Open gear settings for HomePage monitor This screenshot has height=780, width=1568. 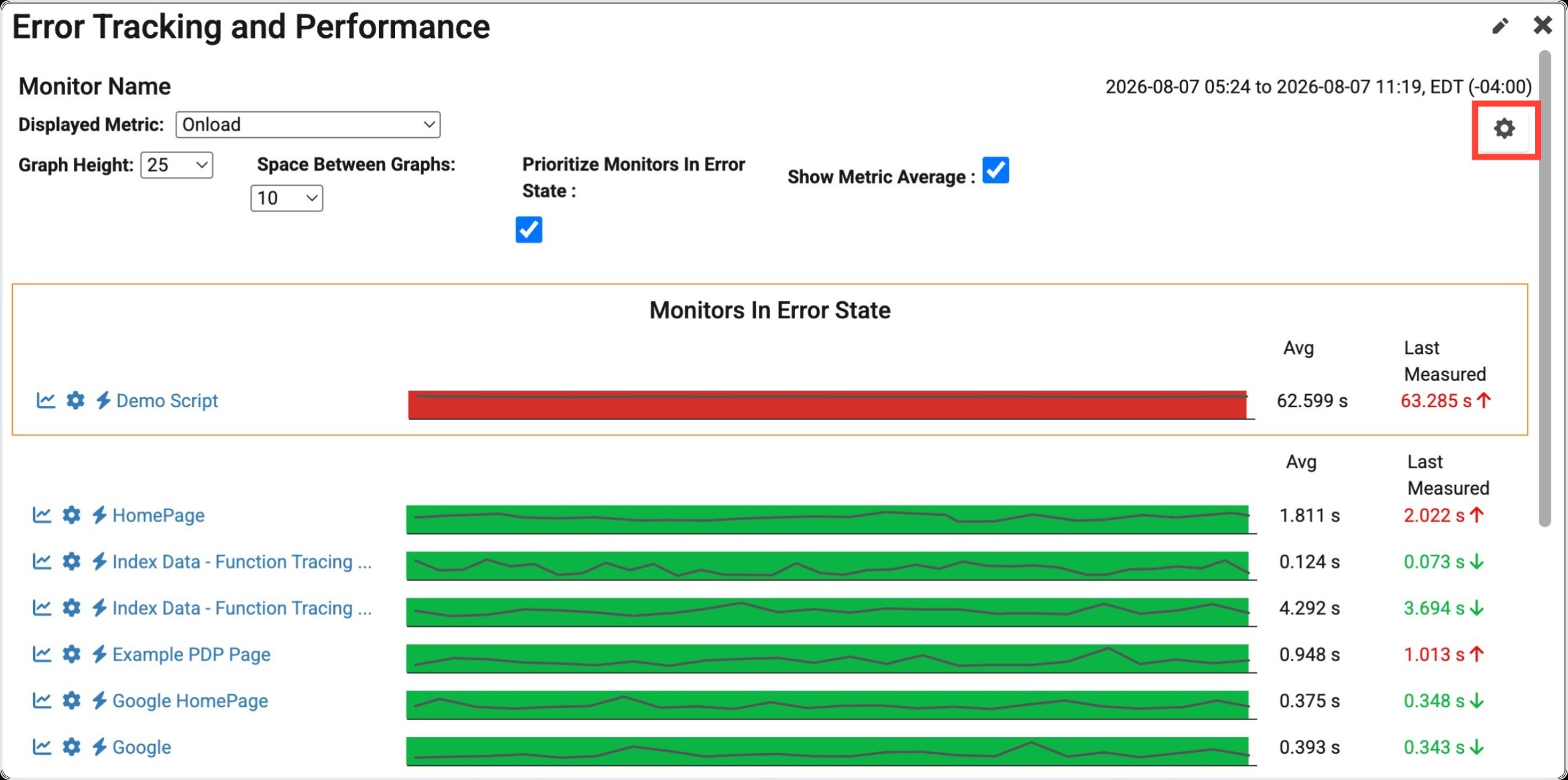click(x=72, y=515)
